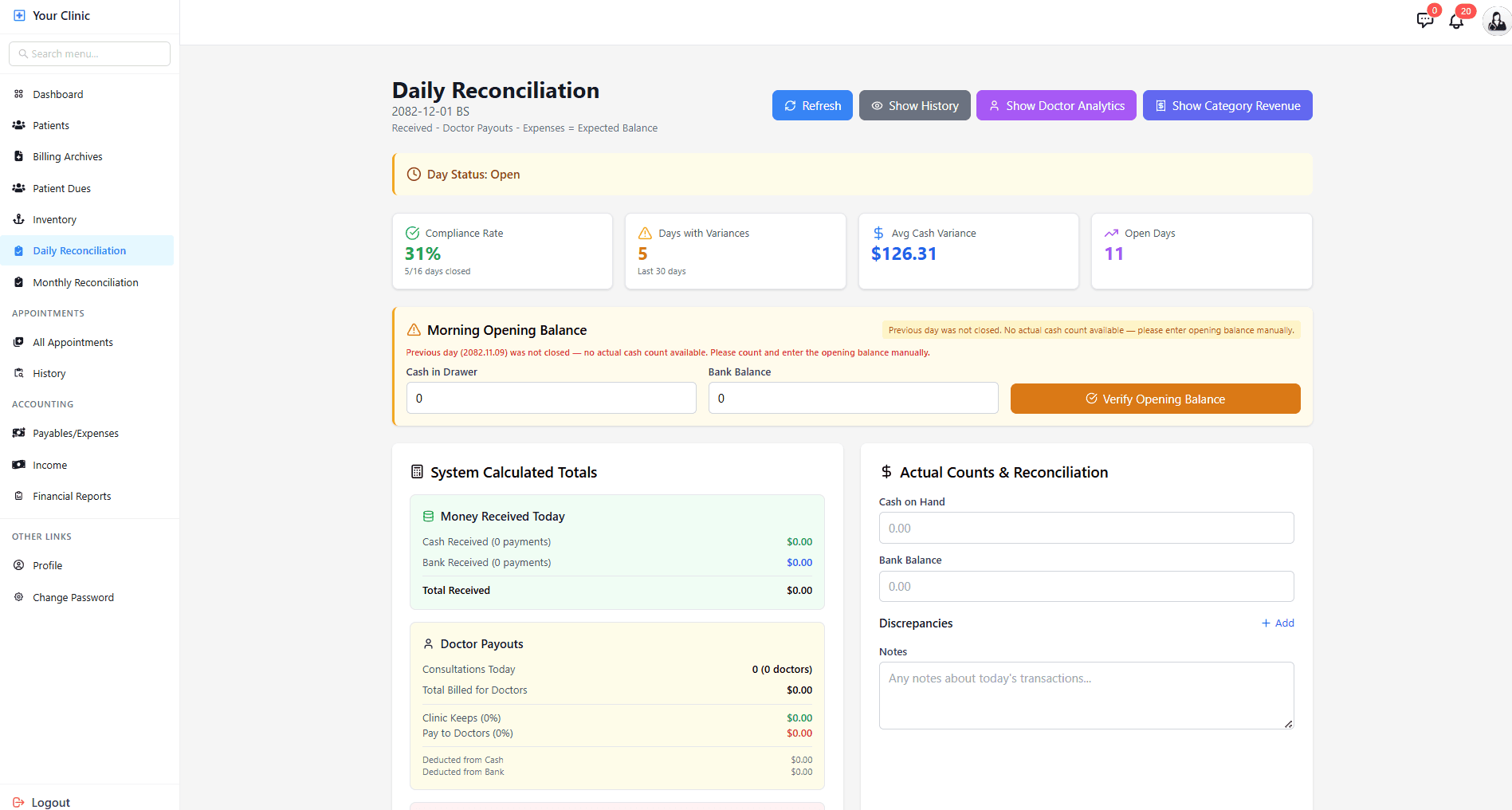Click the Refresh button
The image size is (1512, 810).
coord(811,105)
